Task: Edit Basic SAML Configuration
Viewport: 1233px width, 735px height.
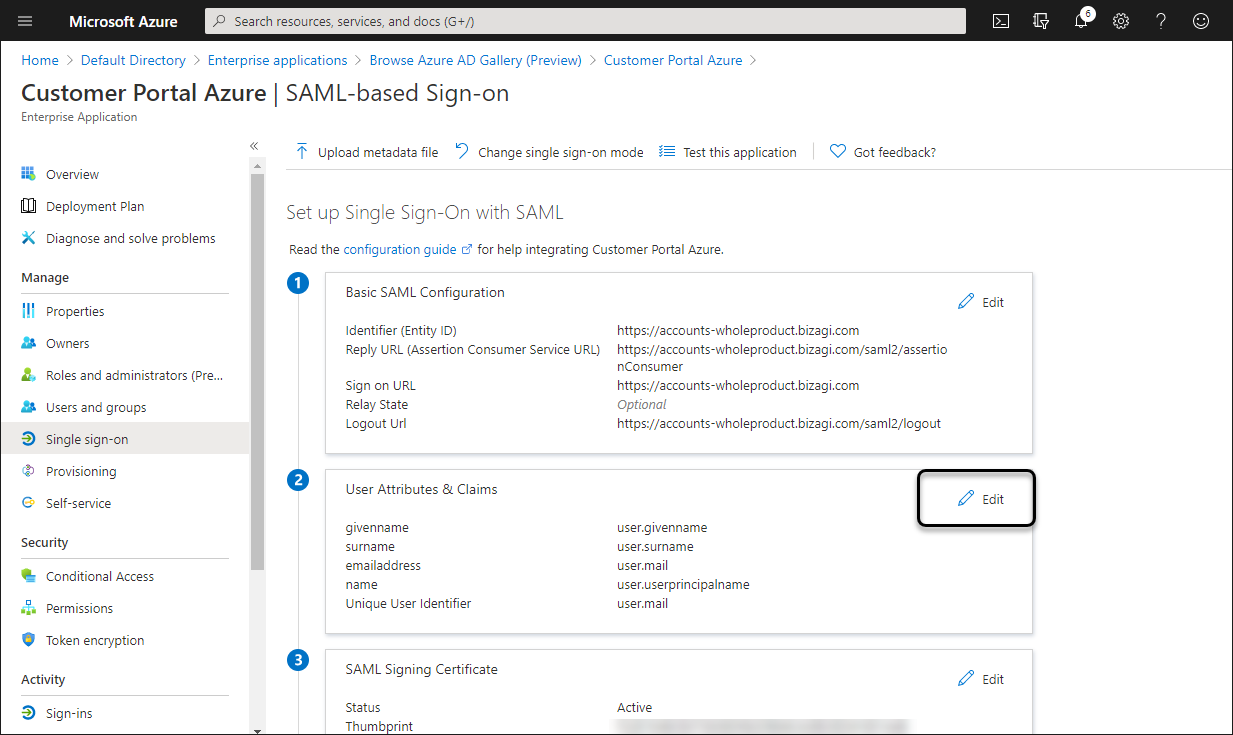Action: pyautogui.click(x=981, y=302)
